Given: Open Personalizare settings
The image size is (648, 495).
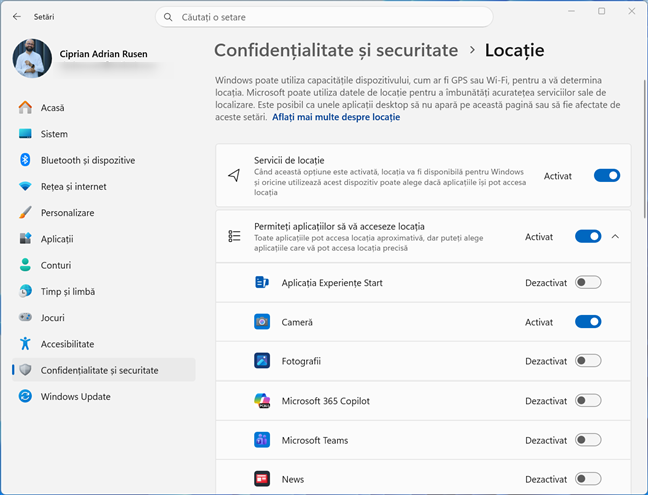Looking at the screenshot, I should click(x=103, y=212).
